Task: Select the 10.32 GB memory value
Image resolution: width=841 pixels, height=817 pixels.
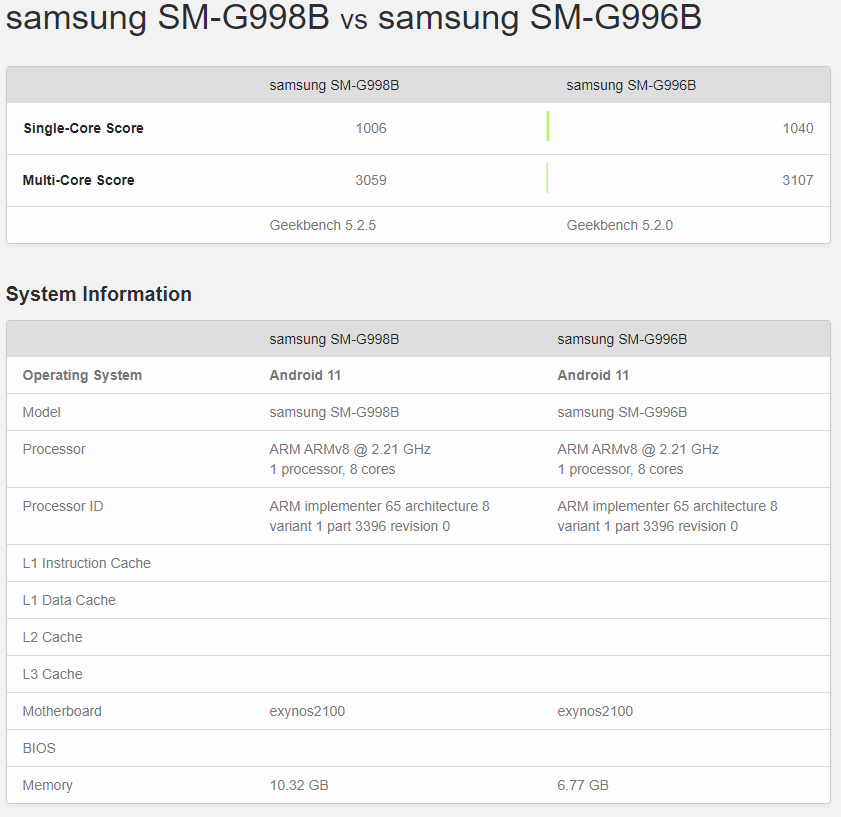Action: pos(299,785)
